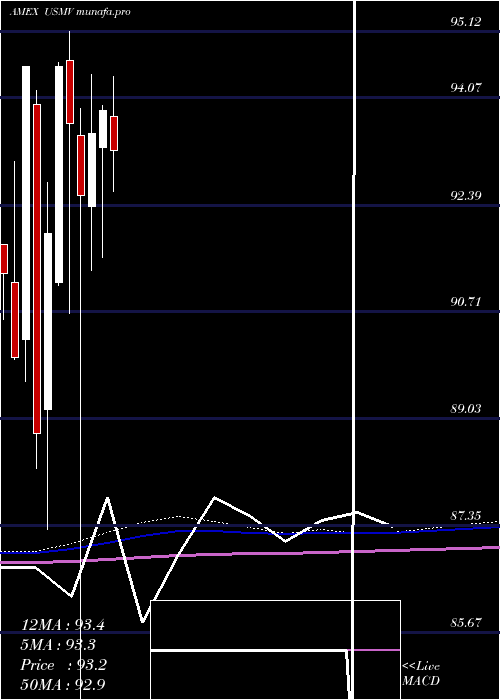Viewport: 500px width, 700px height.
Task: Click the red candlestick topping near 95.12
Action: [70, 92]
